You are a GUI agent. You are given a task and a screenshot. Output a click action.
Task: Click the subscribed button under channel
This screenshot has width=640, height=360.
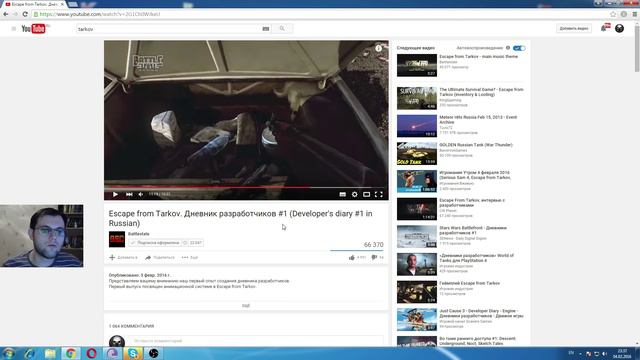[x=155, y=243]
